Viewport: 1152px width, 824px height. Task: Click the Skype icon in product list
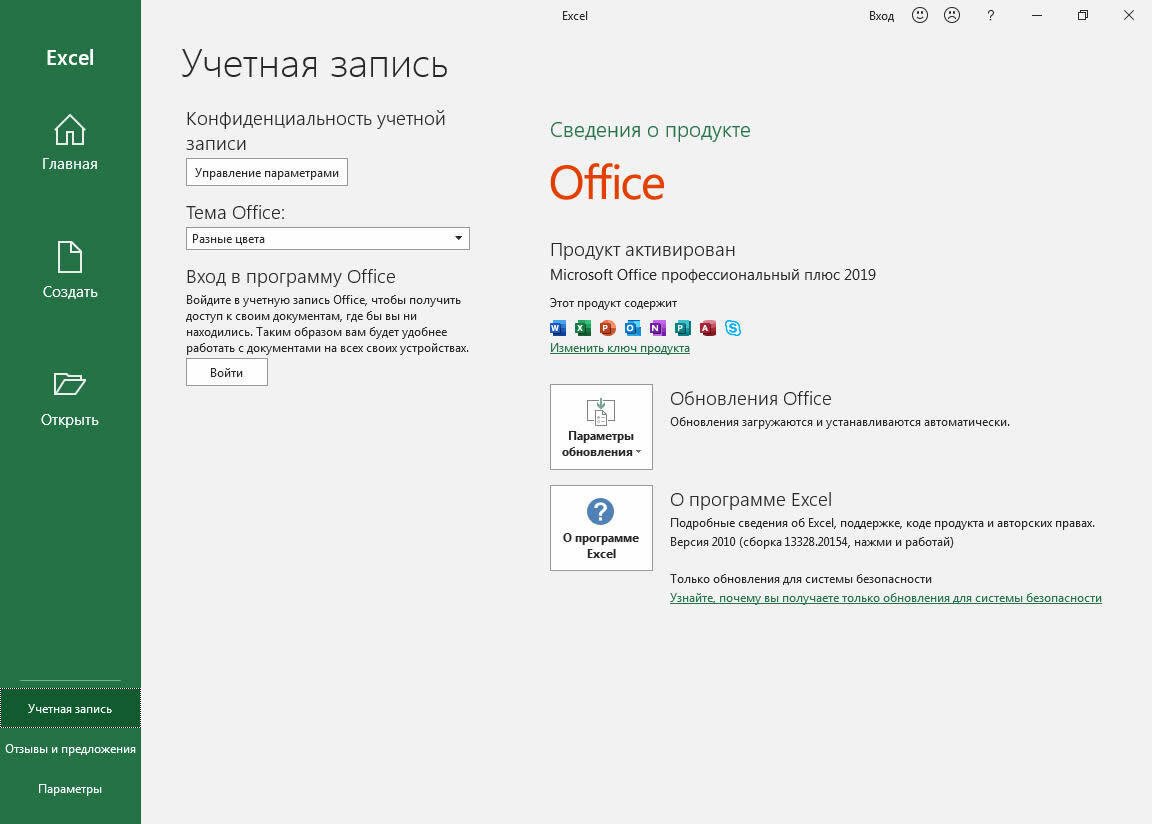coord(733,328)
